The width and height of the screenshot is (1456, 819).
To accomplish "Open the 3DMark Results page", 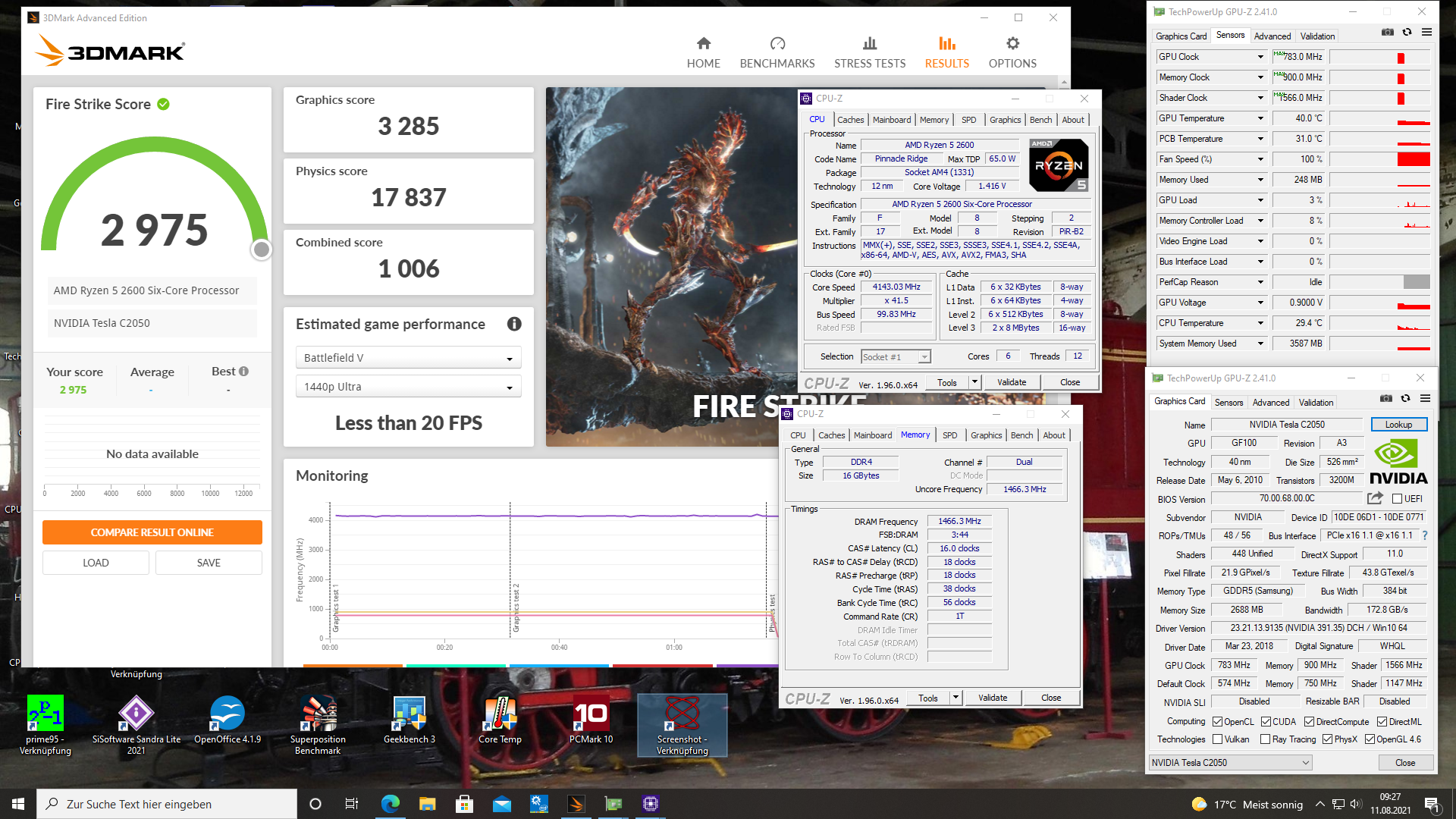I will (946, 52).
